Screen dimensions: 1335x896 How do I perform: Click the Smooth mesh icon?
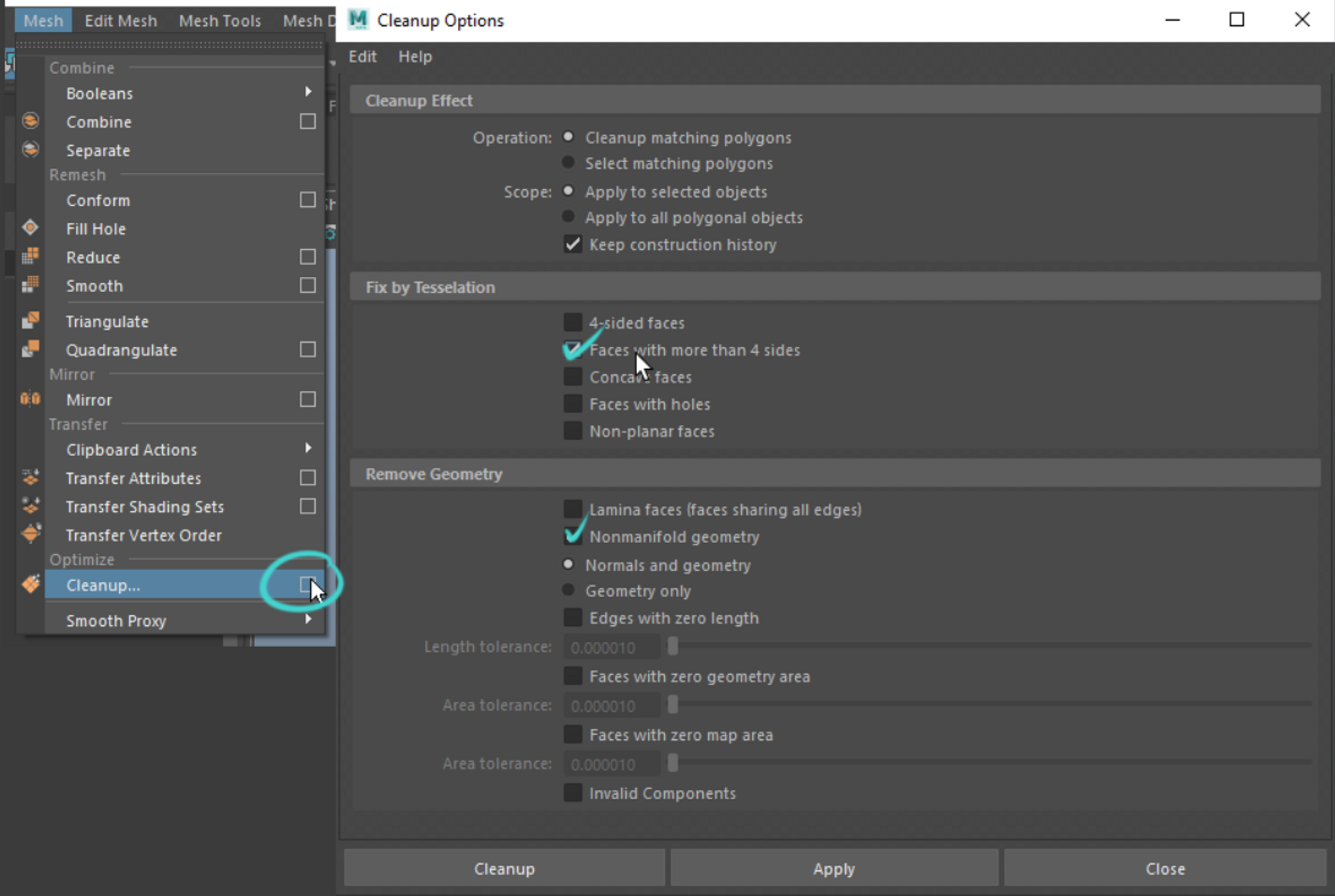[x=30, y=285]
